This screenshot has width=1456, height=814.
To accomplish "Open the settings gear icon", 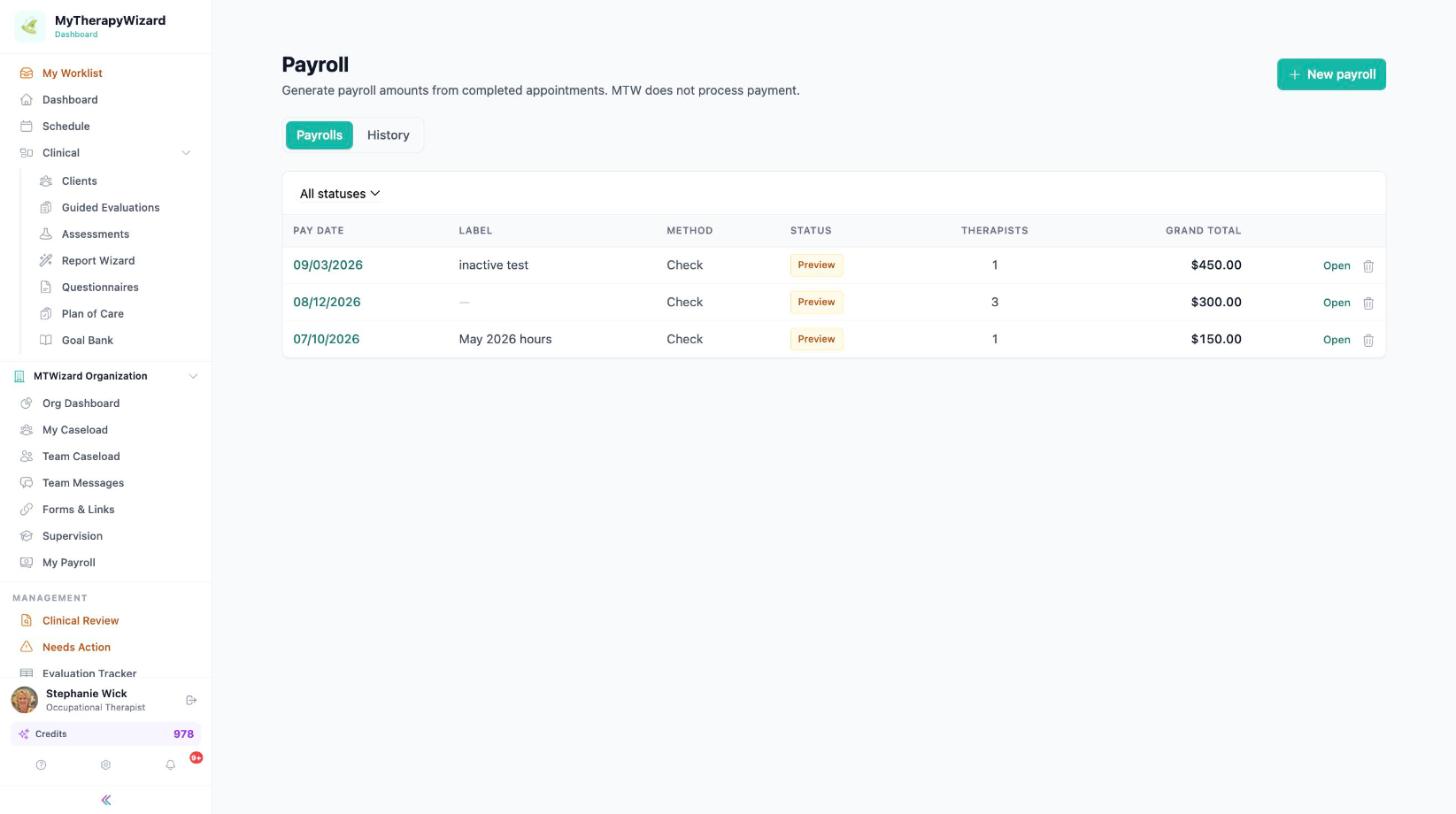I will [x=105, y=765].
